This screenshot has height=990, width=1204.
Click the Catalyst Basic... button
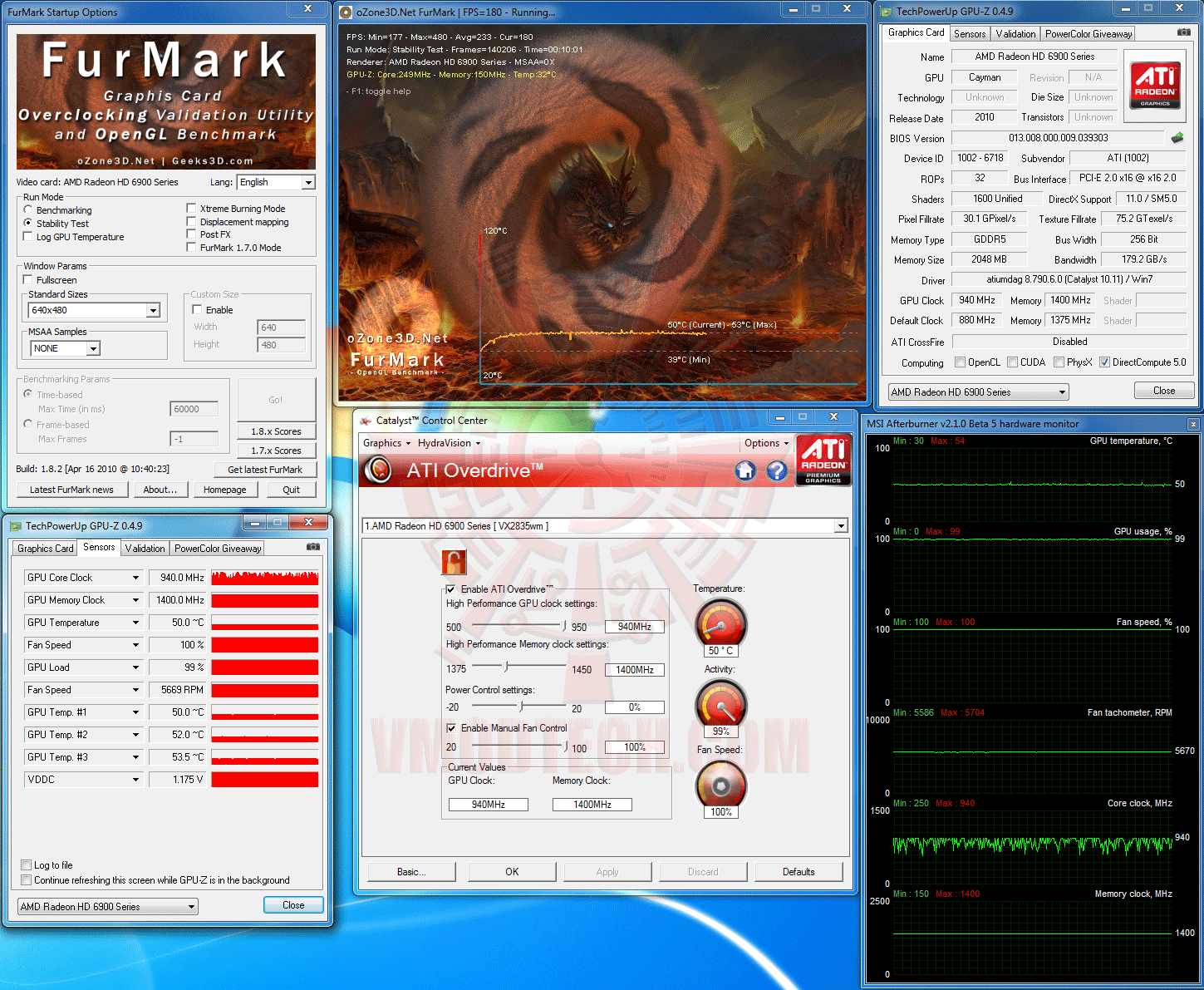(x=411, y=872)
